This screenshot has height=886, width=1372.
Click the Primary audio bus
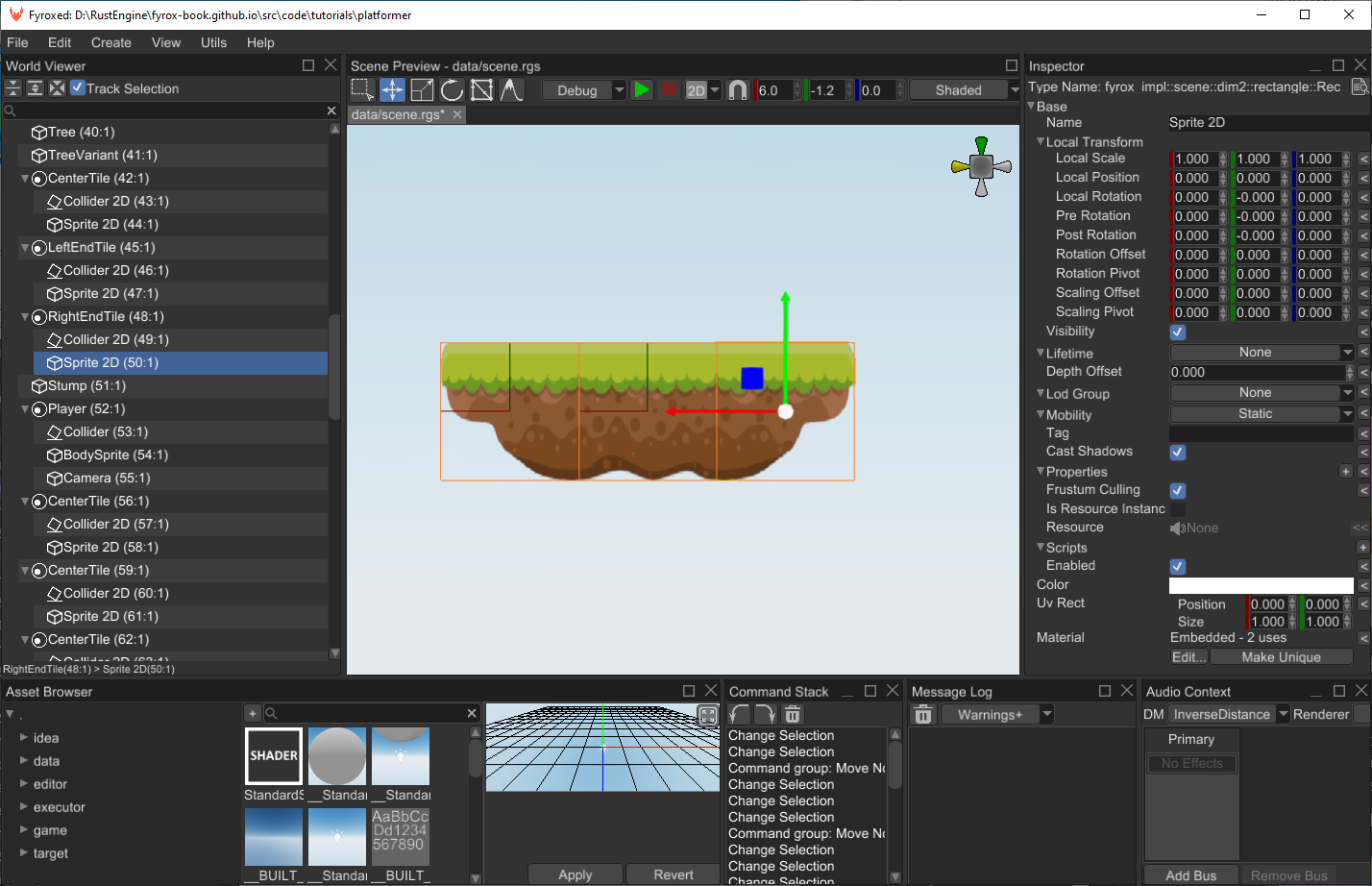[x=1191, y=739]
